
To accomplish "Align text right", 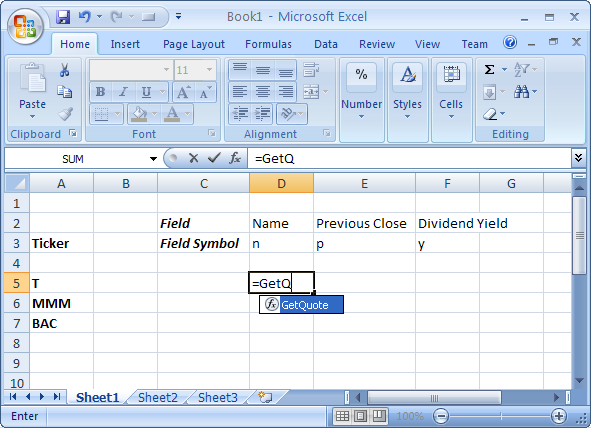I will (x=286, y=92).
